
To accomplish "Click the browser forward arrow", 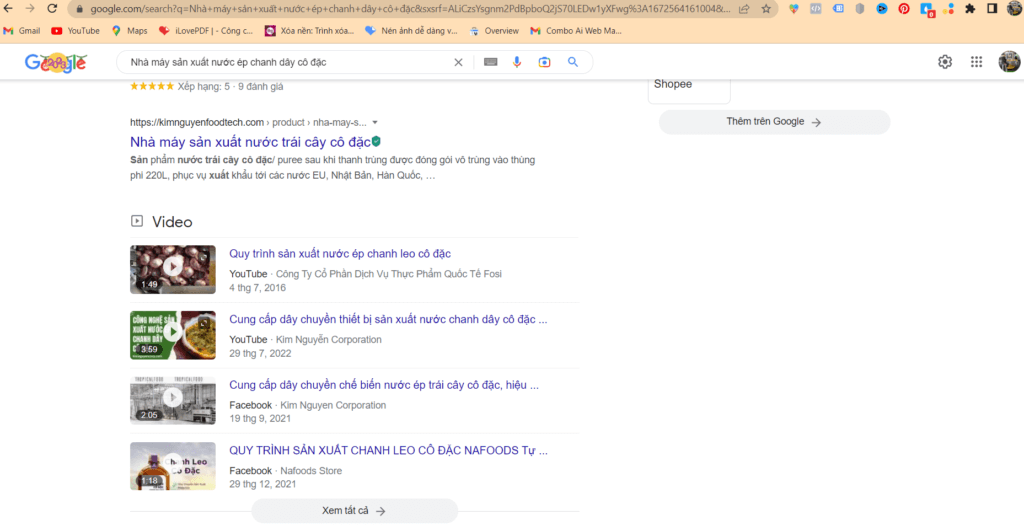I will (30, 8).
